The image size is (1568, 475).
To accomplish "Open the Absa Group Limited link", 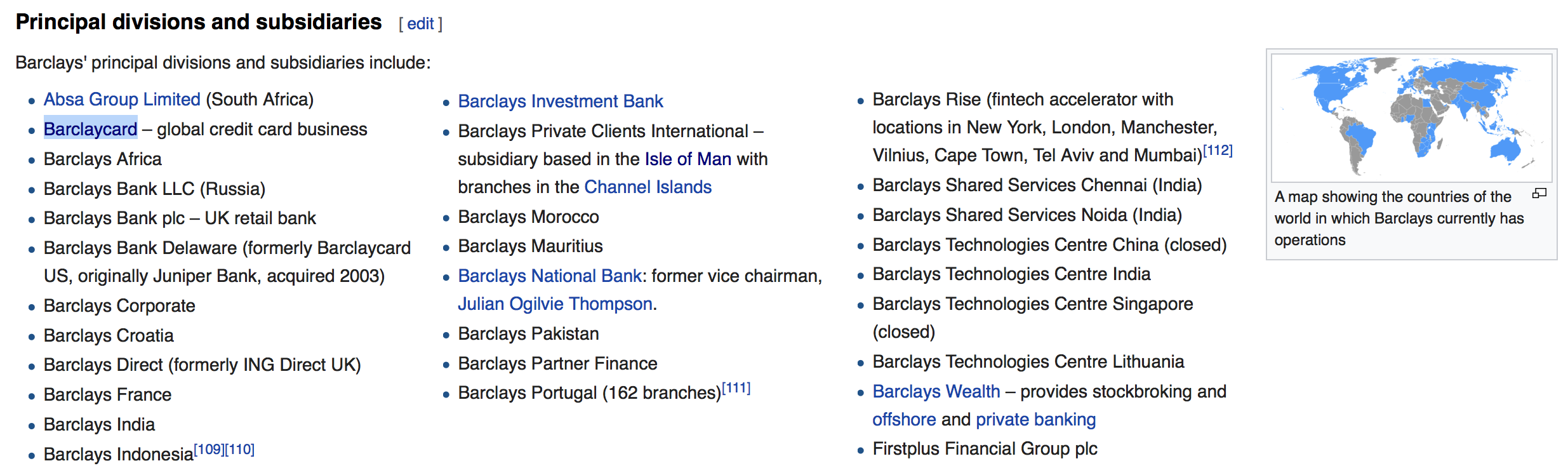I will (x=122, y=100).
